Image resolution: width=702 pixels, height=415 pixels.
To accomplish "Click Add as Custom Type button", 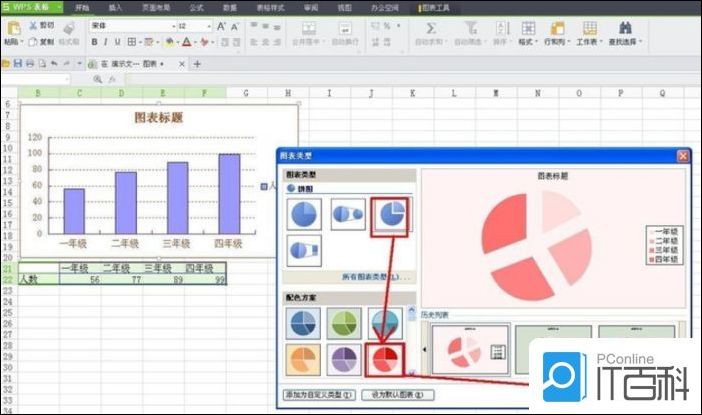I will (319, 395).
